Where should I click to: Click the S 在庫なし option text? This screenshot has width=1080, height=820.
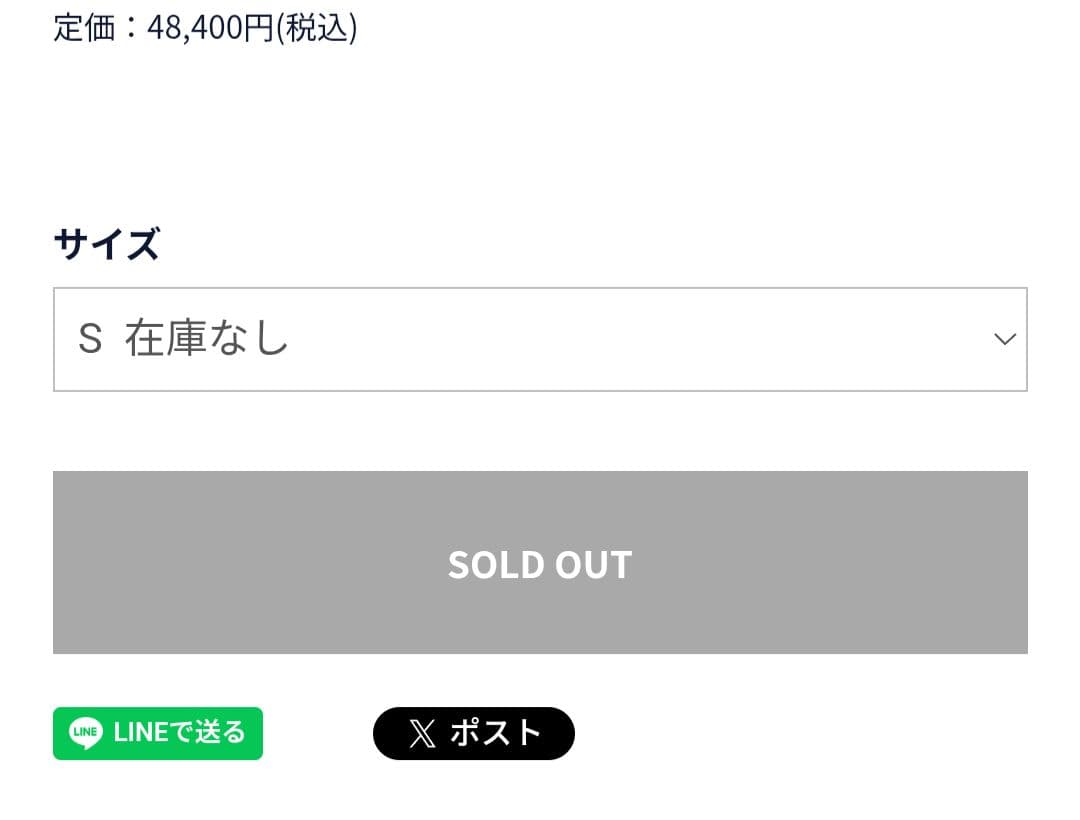coord(183,338)
